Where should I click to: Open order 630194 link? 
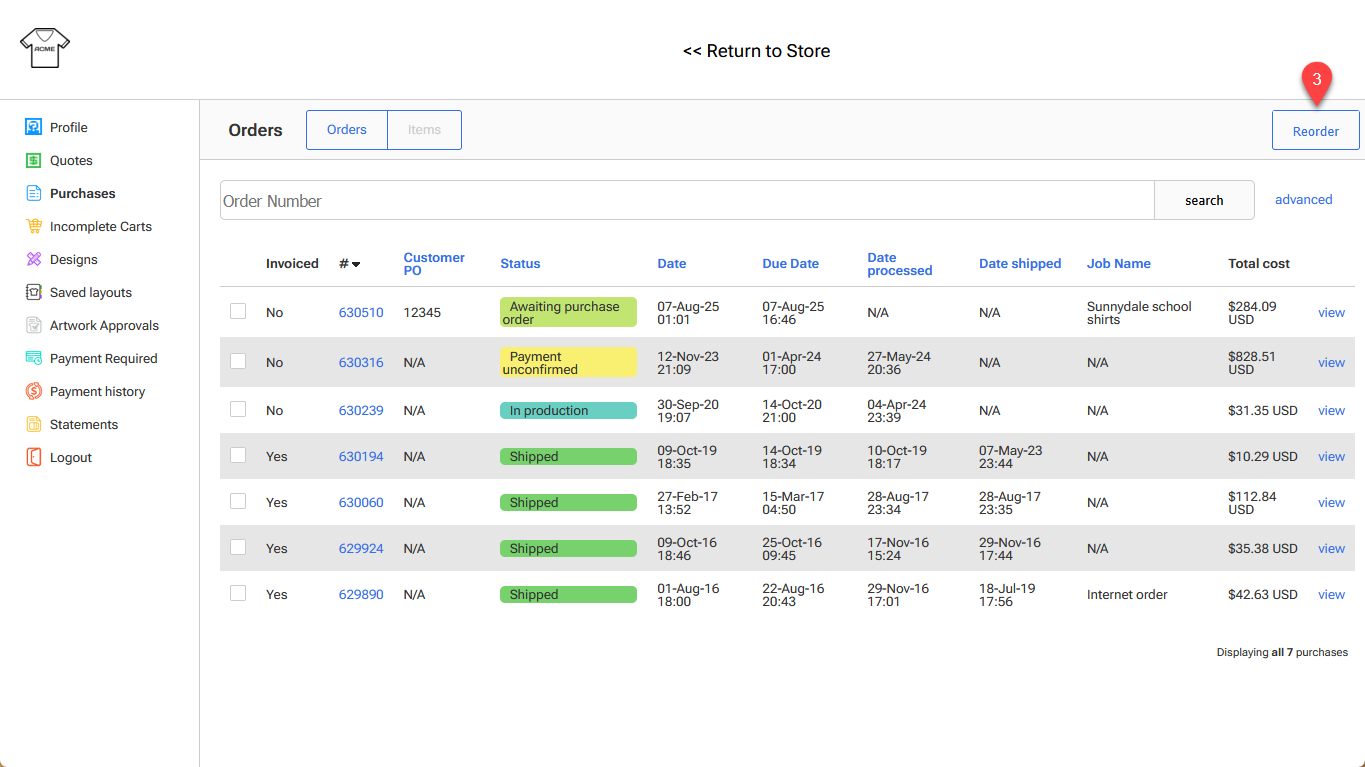coord(361,456)
